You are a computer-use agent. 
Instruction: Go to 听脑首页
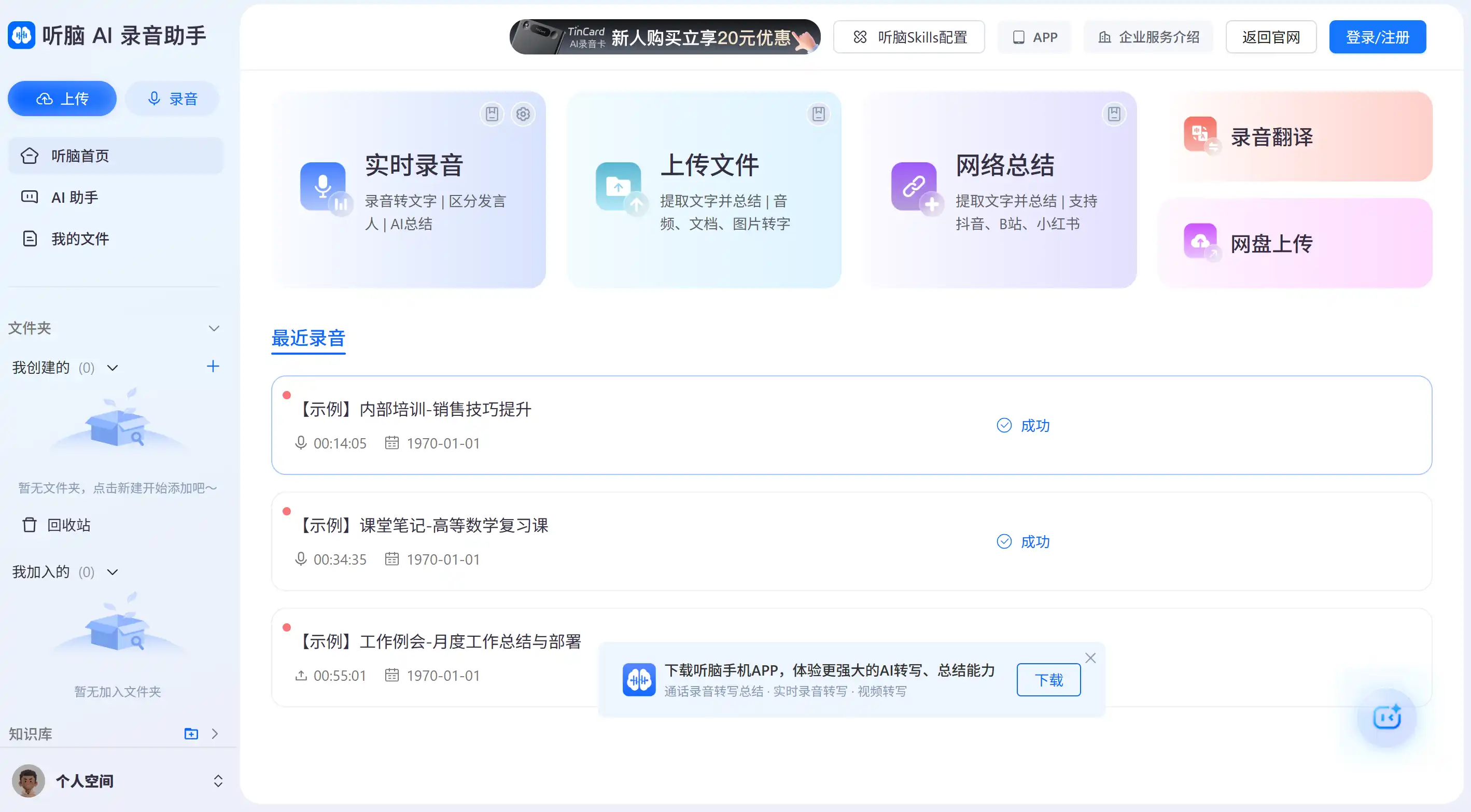point(115,156)
